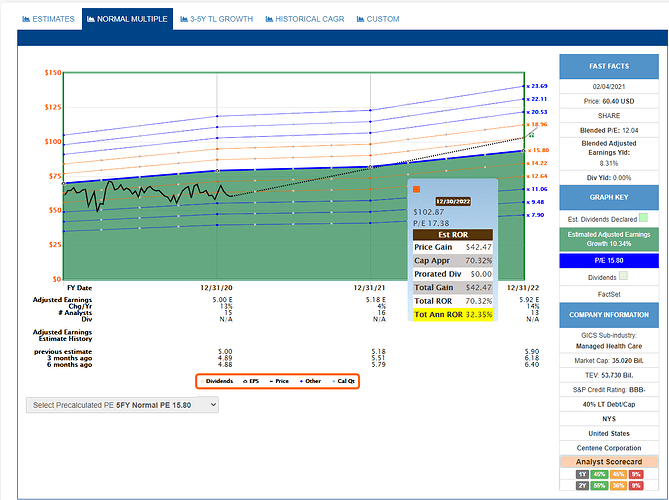
Task: Click the Est. Dividends Declared color swatch
Action: [643, 218]
